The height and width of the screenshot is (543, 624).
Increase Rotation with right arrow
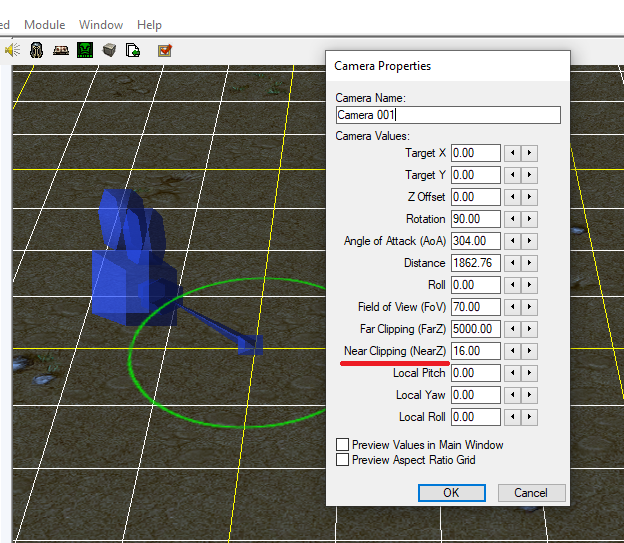tap(529, 219)
